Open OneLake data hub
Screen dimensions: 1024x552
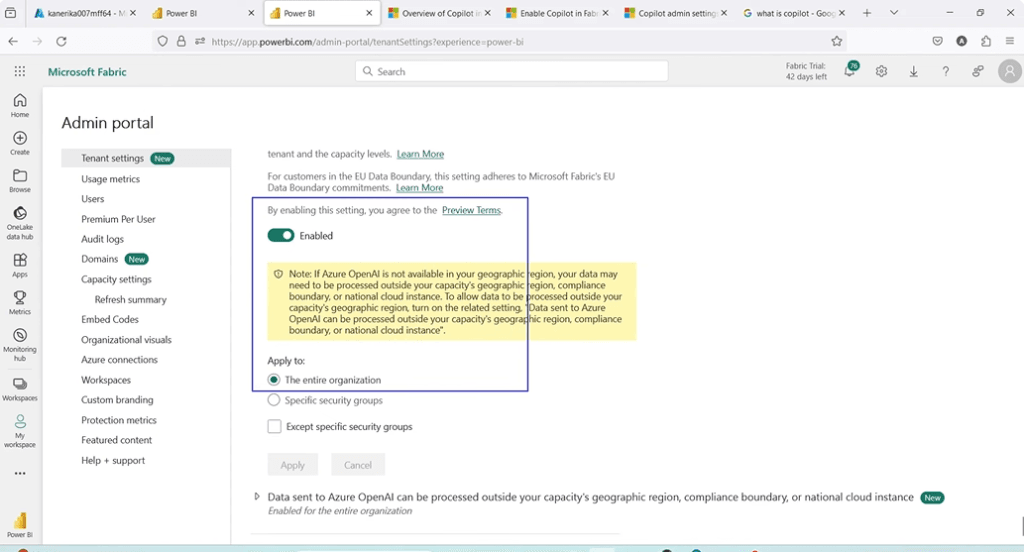click(x=20, y=223)
